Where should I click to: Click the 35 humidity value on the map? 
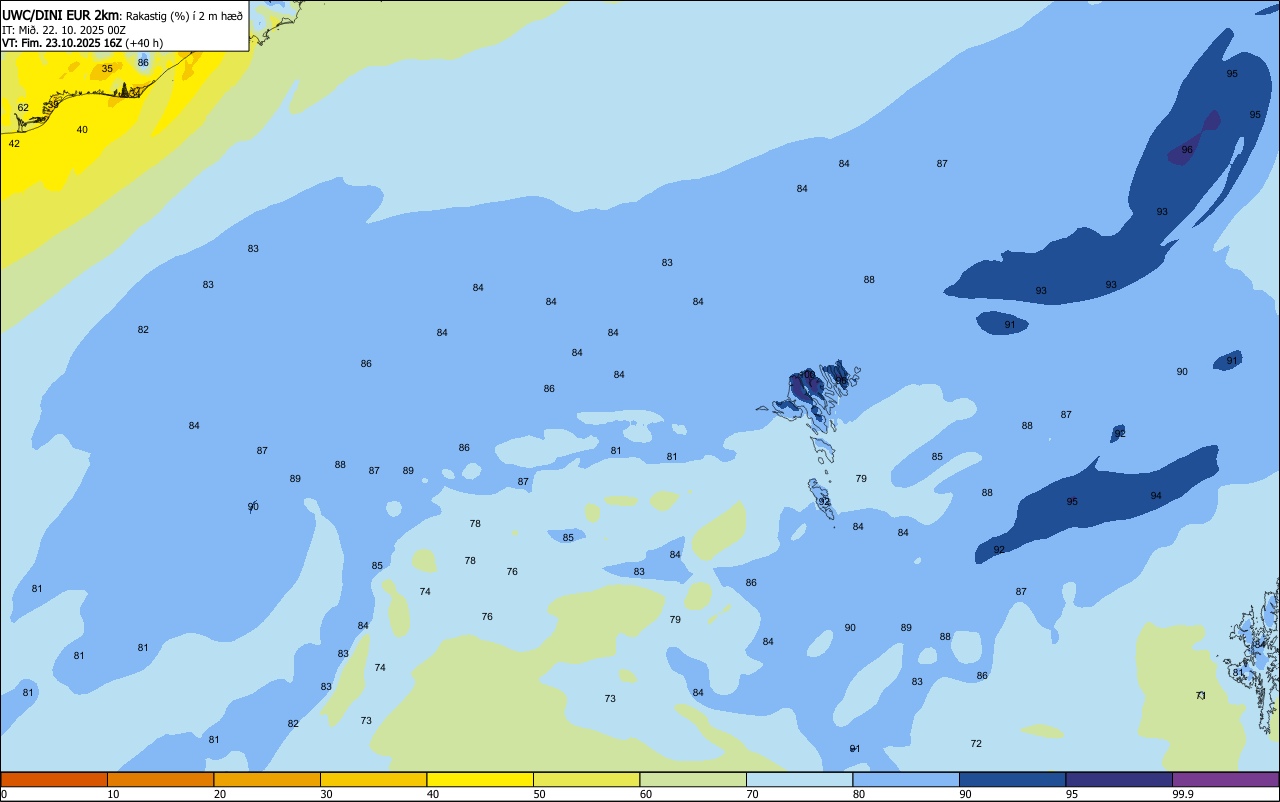point(107,69)
